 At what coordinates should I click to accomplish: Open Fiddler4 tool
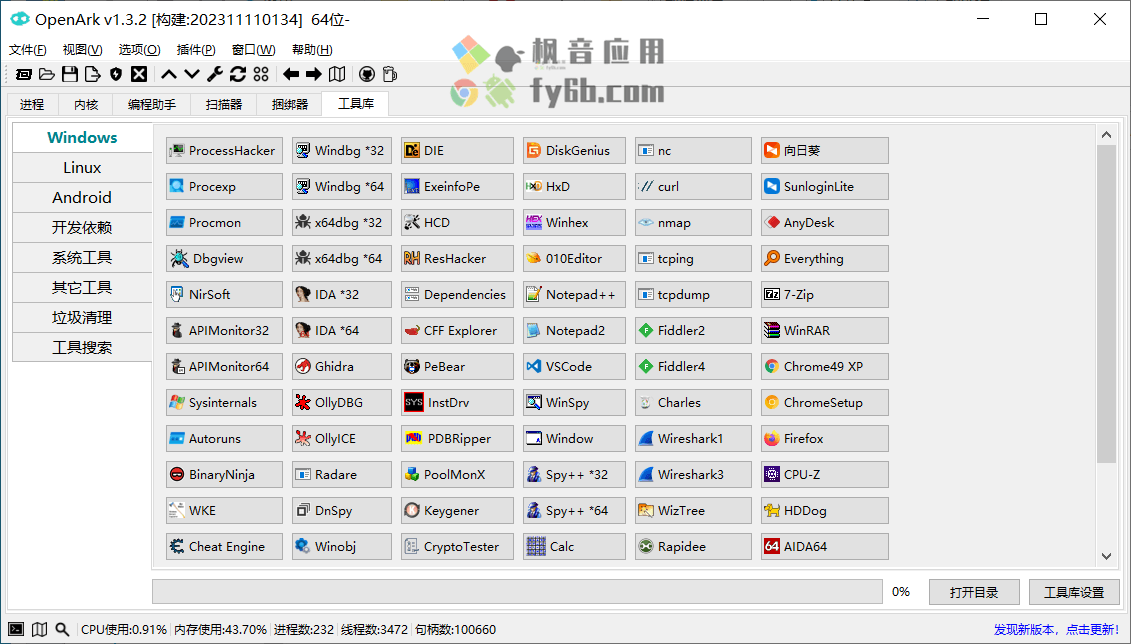(693, 367)
